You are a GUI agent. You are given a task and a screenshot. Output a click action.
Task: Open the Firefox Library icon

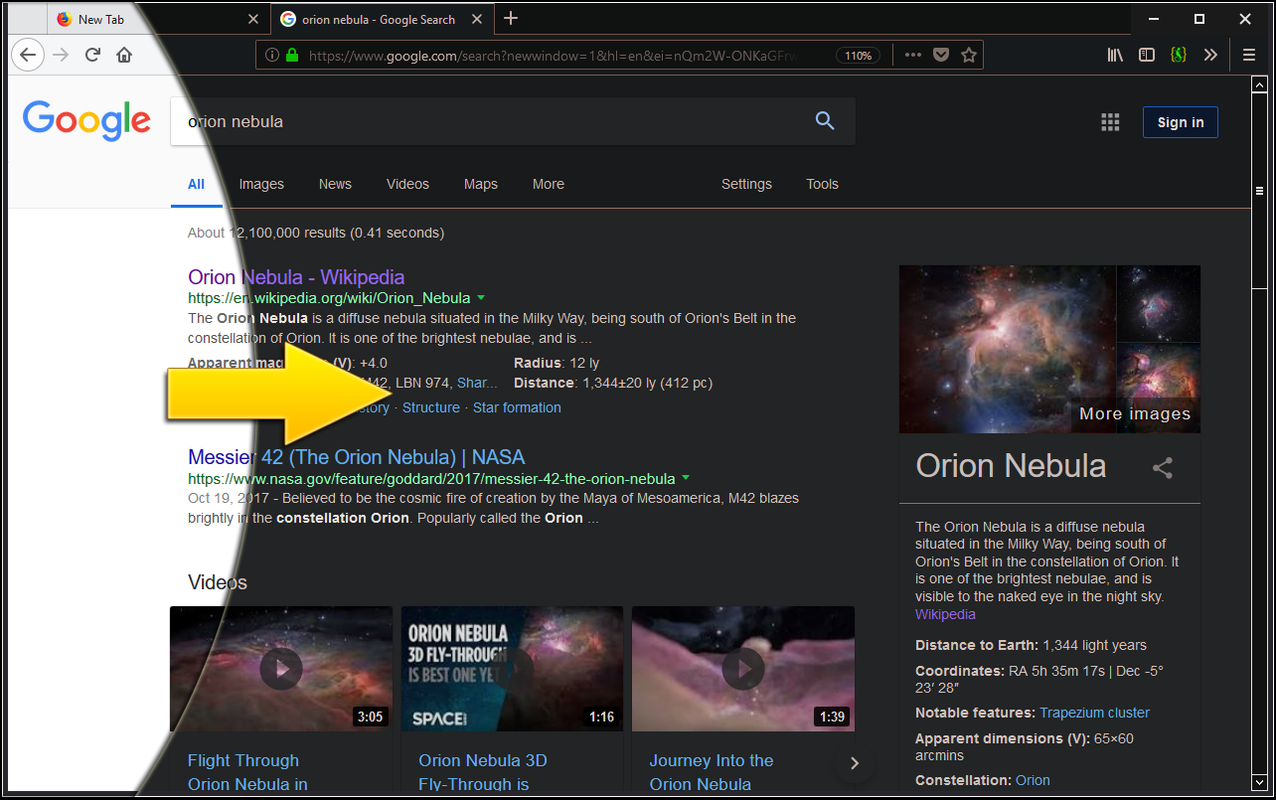pyautogui.click(x=1115, y=55)
